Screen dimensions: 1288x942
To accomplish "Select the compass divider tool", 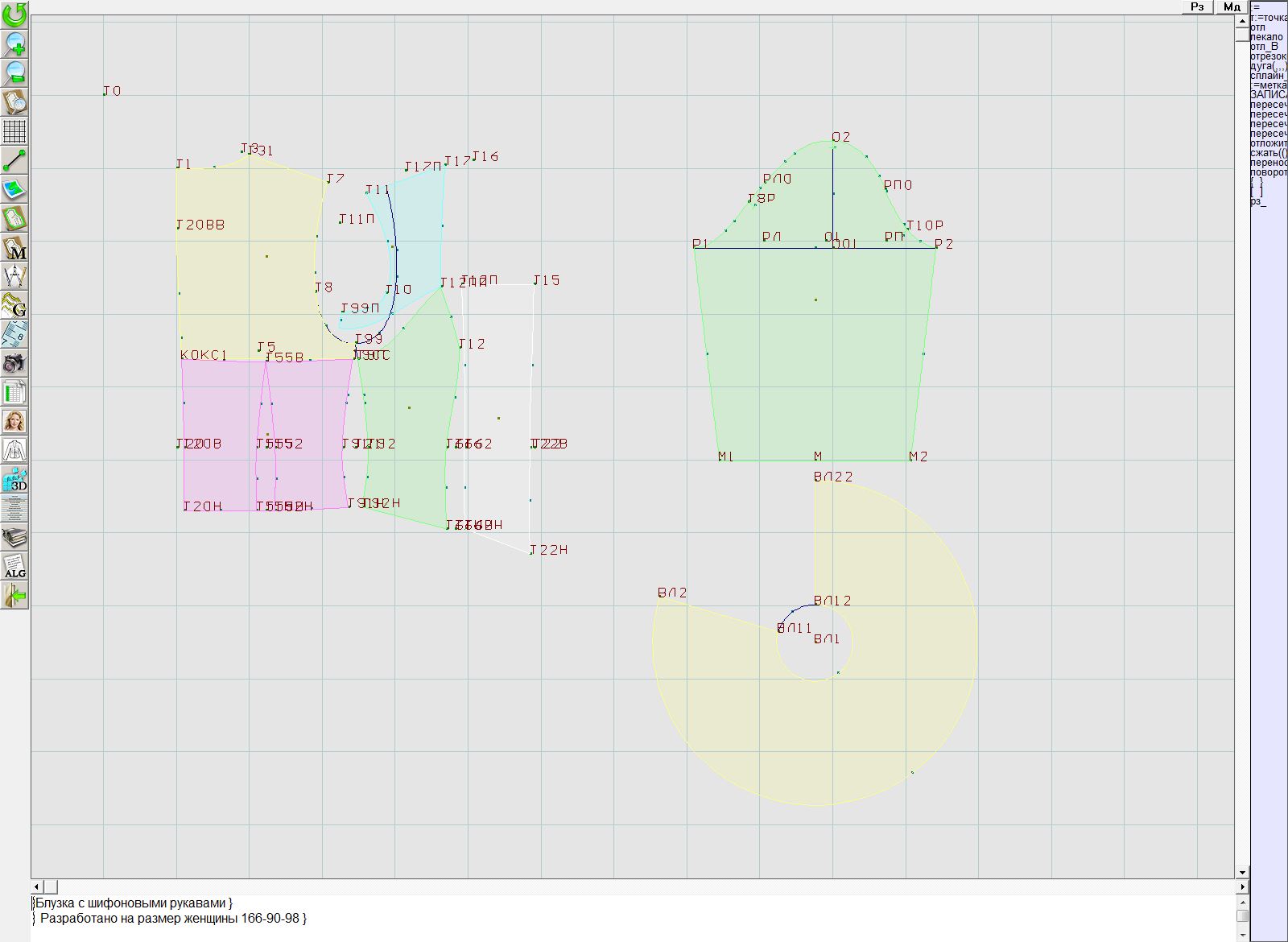I will (x=14, y=277).
